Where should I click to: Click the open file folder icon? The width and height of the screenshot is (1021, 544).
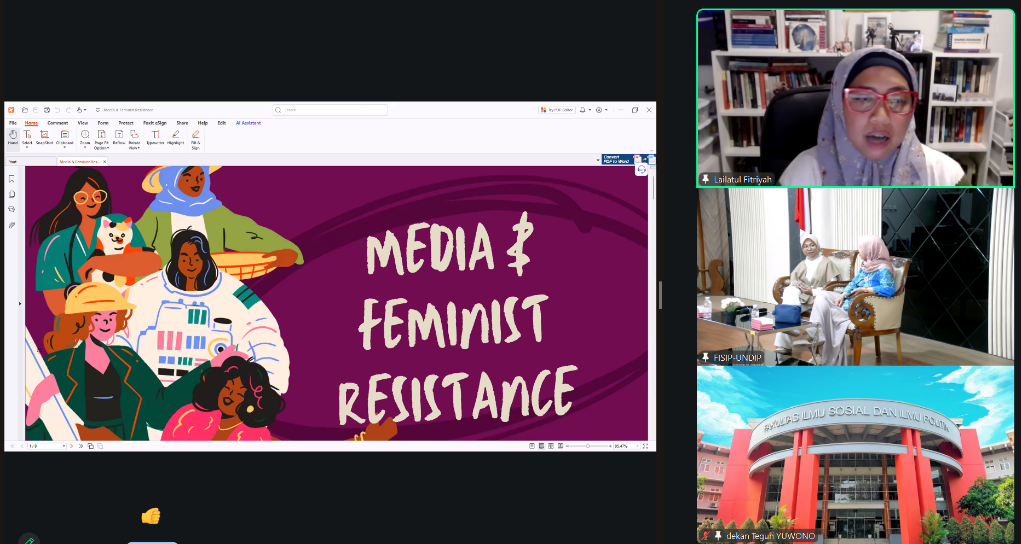pos(24,110)
